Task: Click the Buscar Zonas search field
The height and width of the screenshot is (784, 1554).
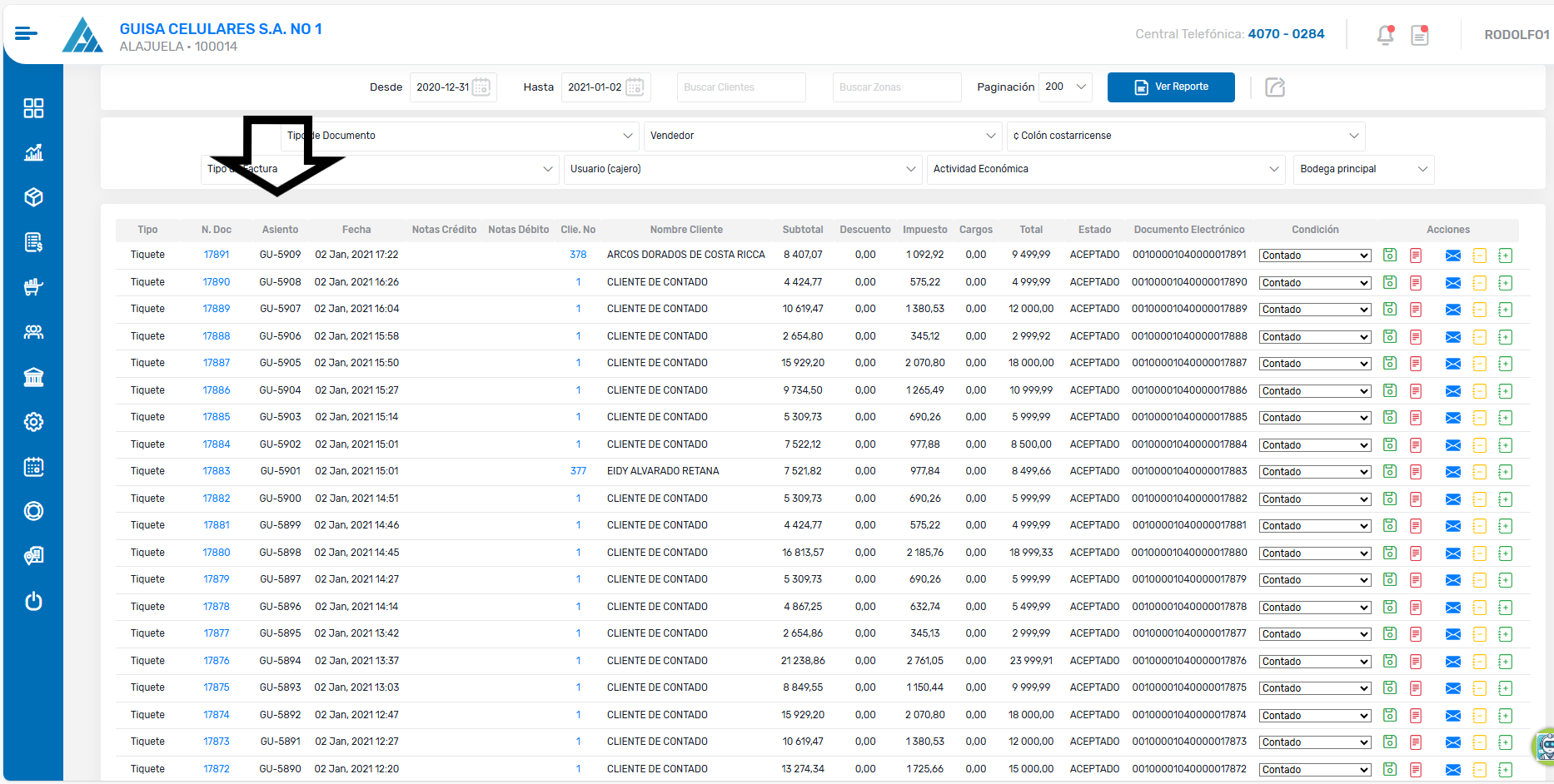Action: [897, 87]
